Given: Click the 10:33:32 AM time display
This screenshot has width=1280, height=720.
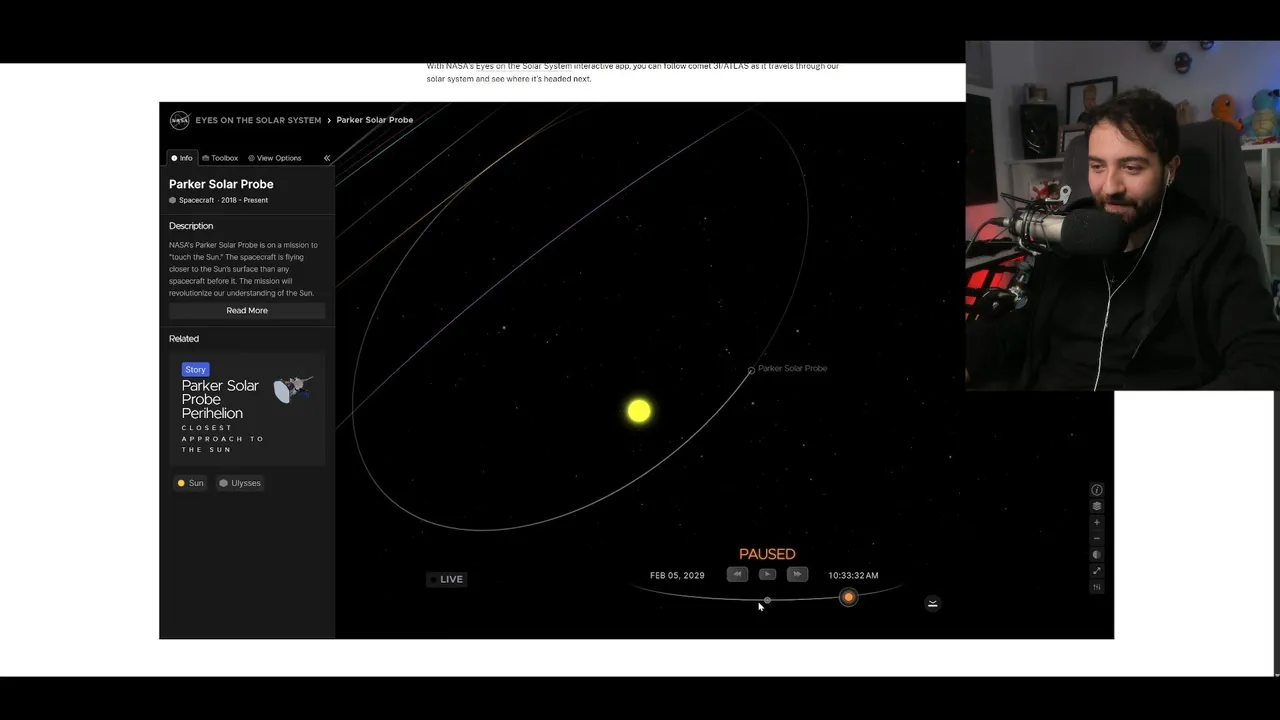Looking at the screenshot, I should [x=853, y=576].
